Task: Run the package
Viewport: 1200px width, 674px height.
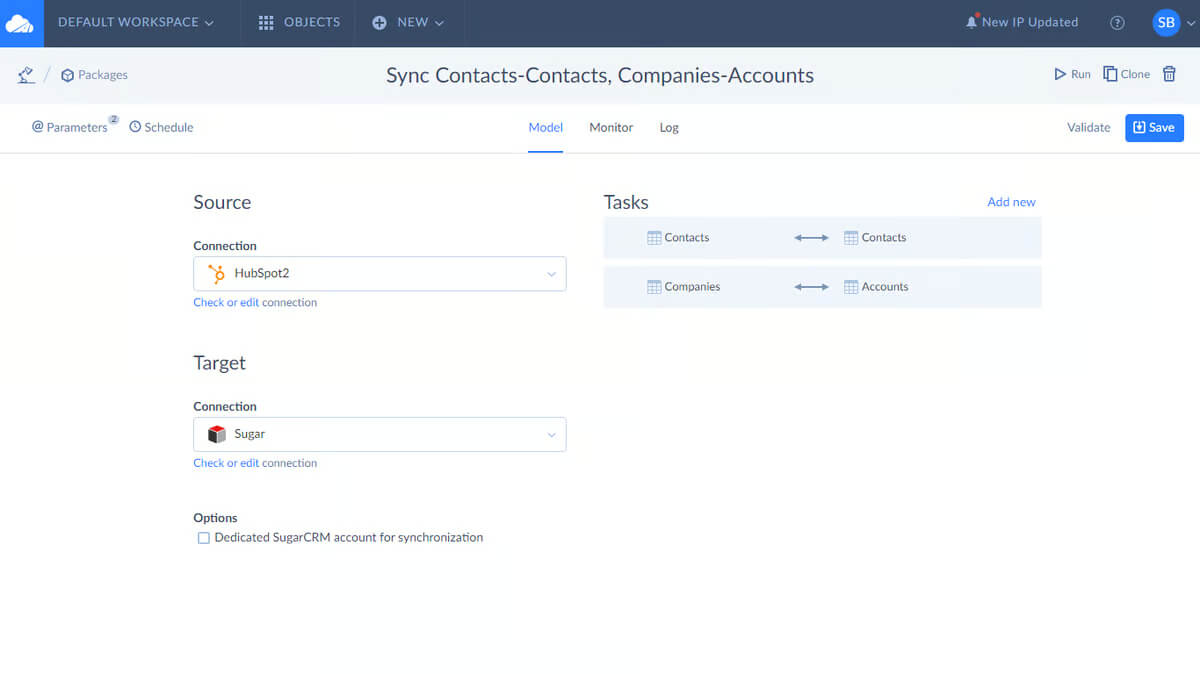Action: coord(1072,74)
